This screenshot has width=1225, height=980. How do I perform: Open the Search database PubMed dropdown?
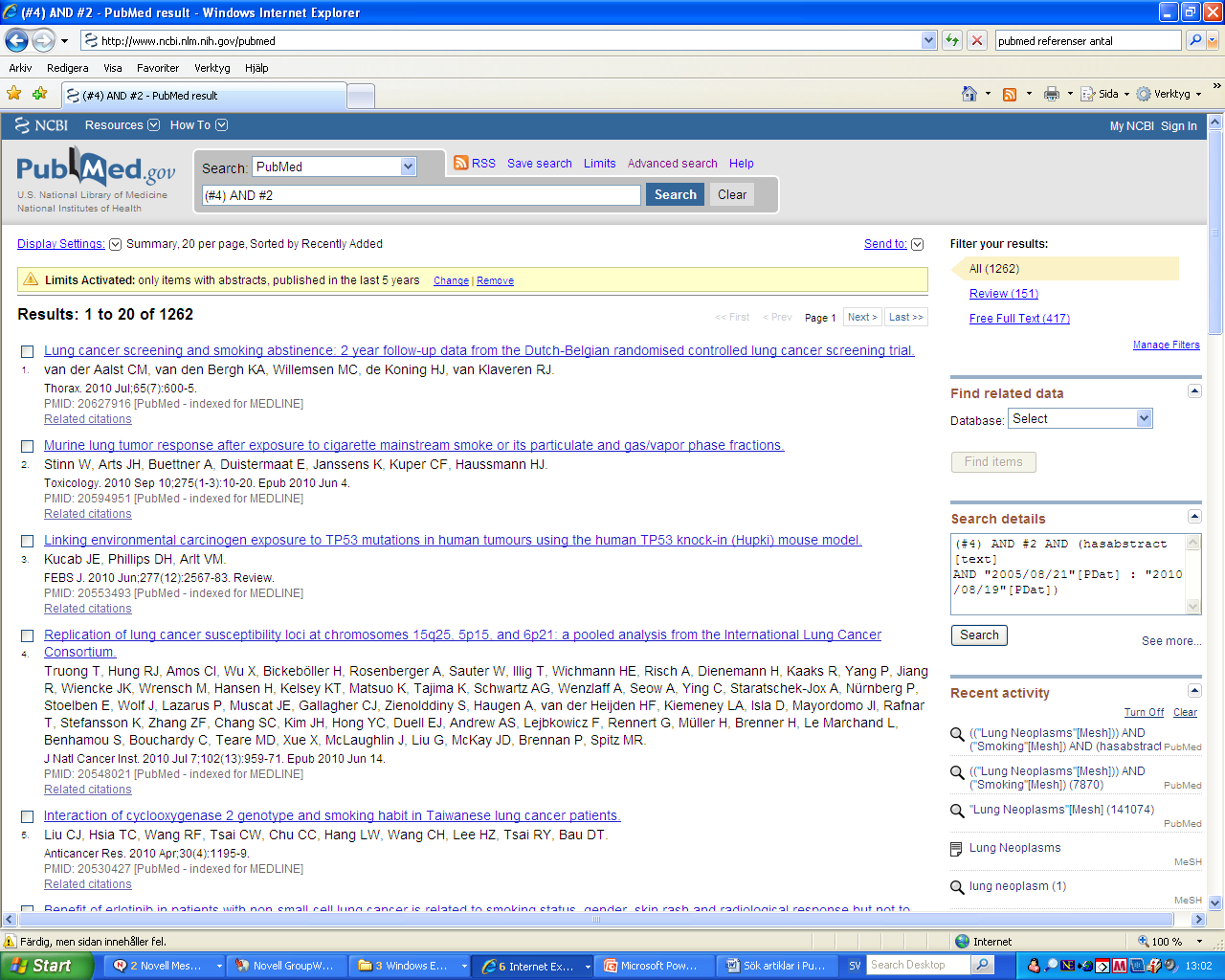tap(408, 167)
